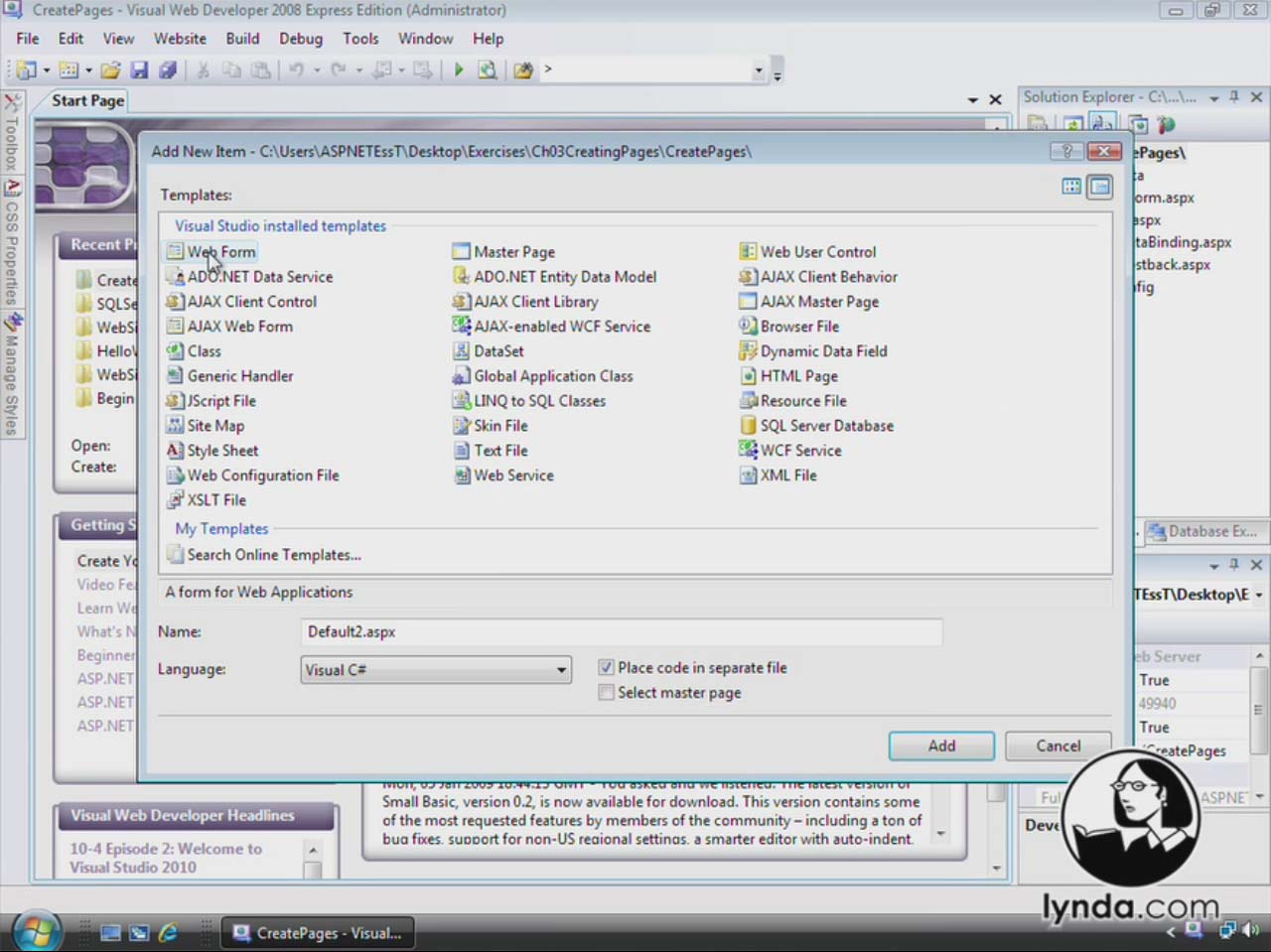The width and height of the screenshot is (1271, 952).
Task: Select the AJAX Client Library template
Action: [526, 302]
